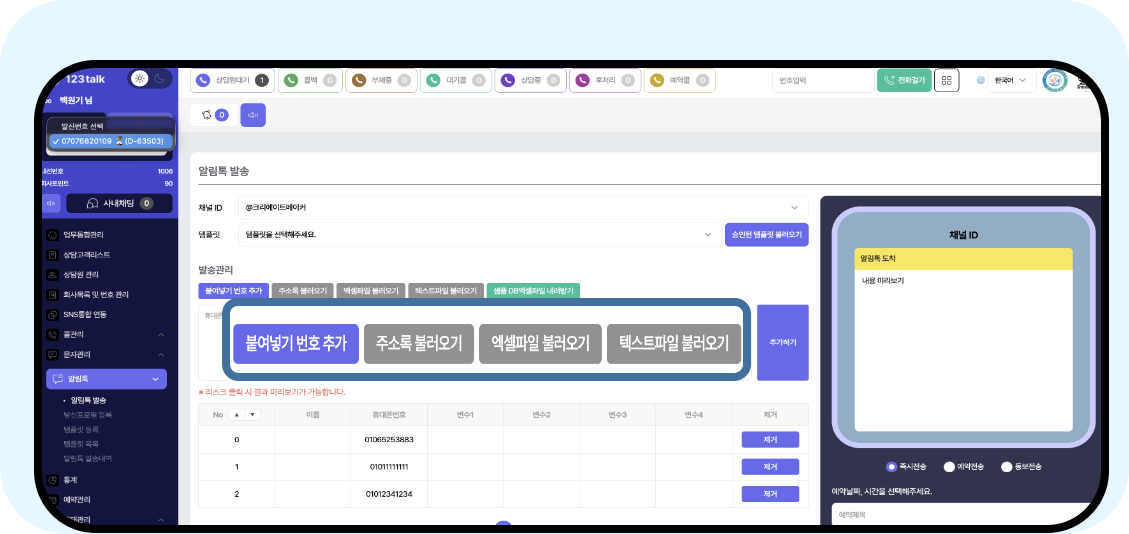
Task: Click the 후처리 purple phone icon
Action: [x=581, y=81]
